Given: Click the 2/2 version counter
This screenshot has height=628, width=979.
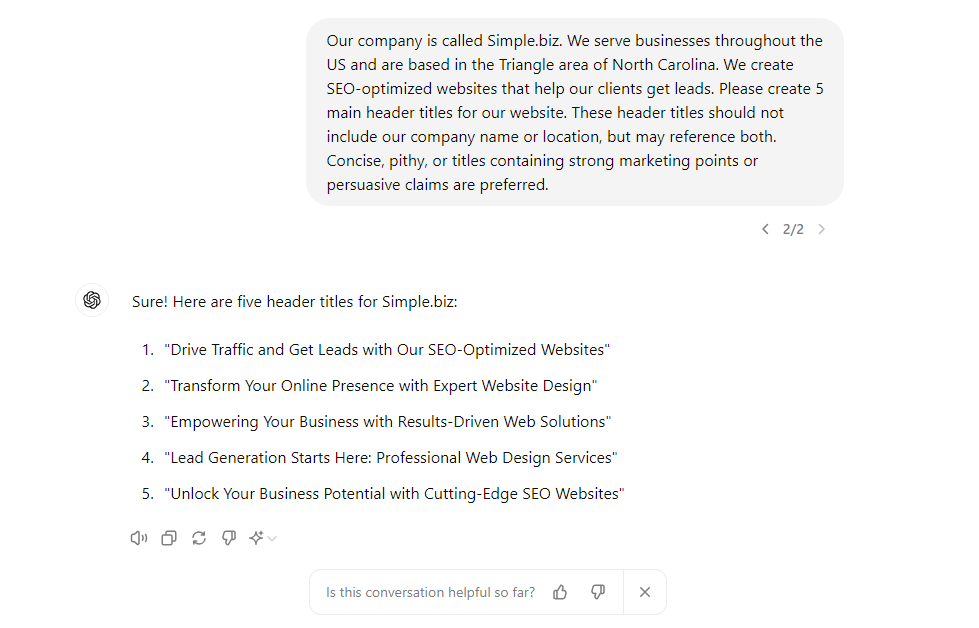Looking at the screenshot, I should coord(793,229).
